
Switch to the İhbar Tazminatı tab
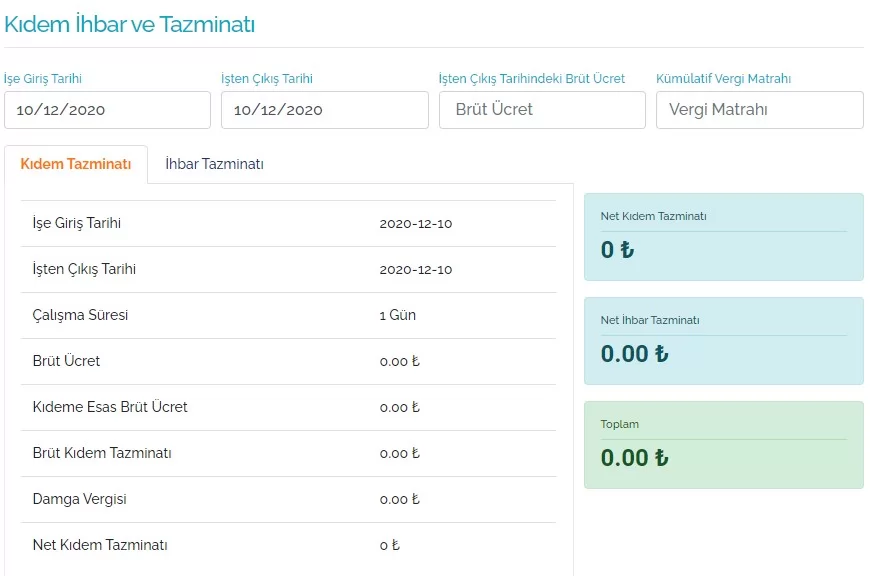[214, 164]
